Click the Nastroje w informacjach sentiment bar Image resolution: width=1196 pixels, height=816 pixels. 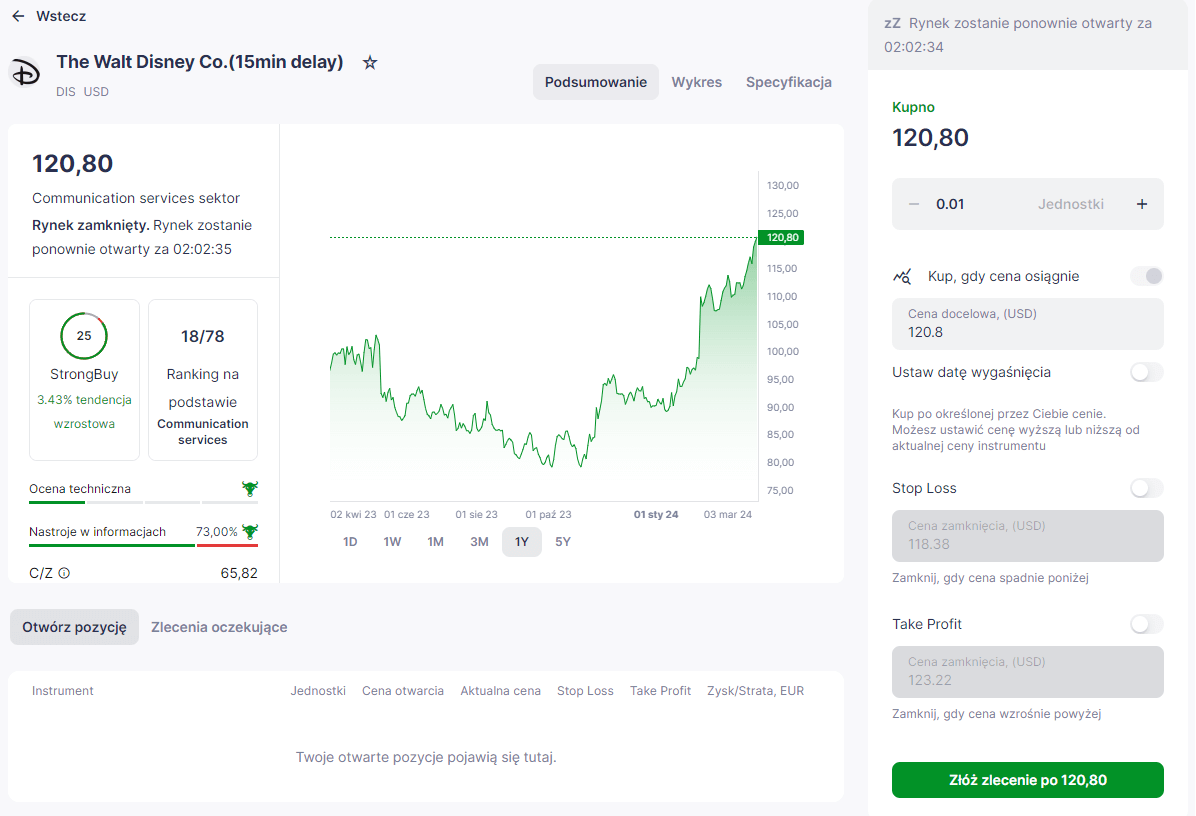[143, 545]
